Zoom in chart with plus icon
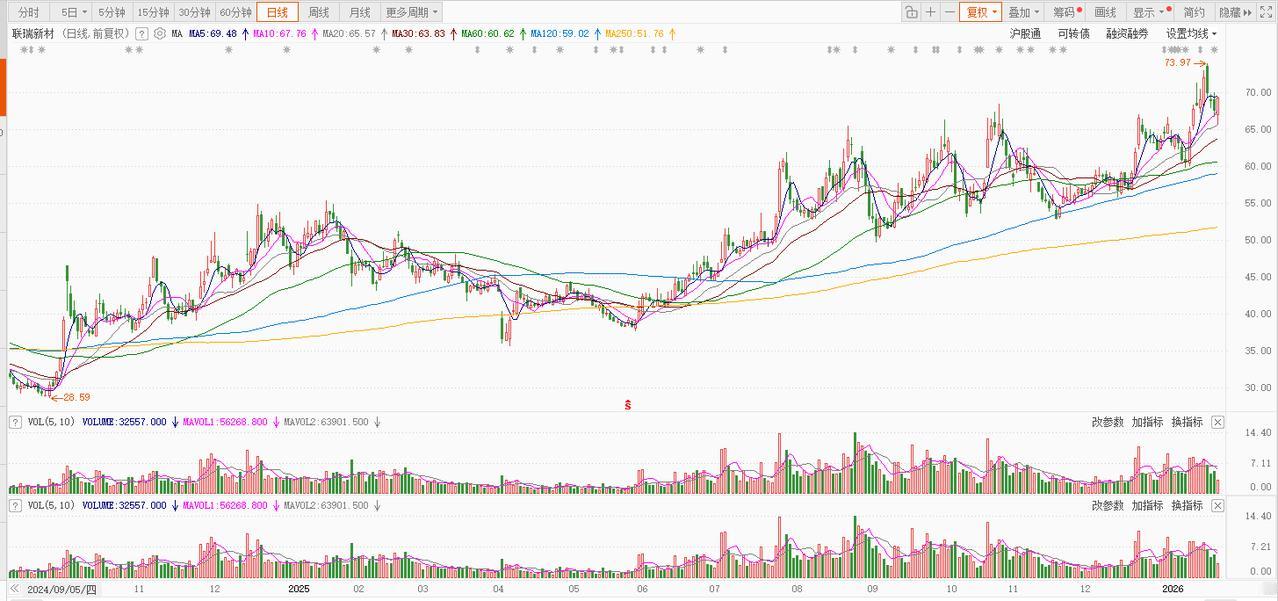 pos(931,12)
